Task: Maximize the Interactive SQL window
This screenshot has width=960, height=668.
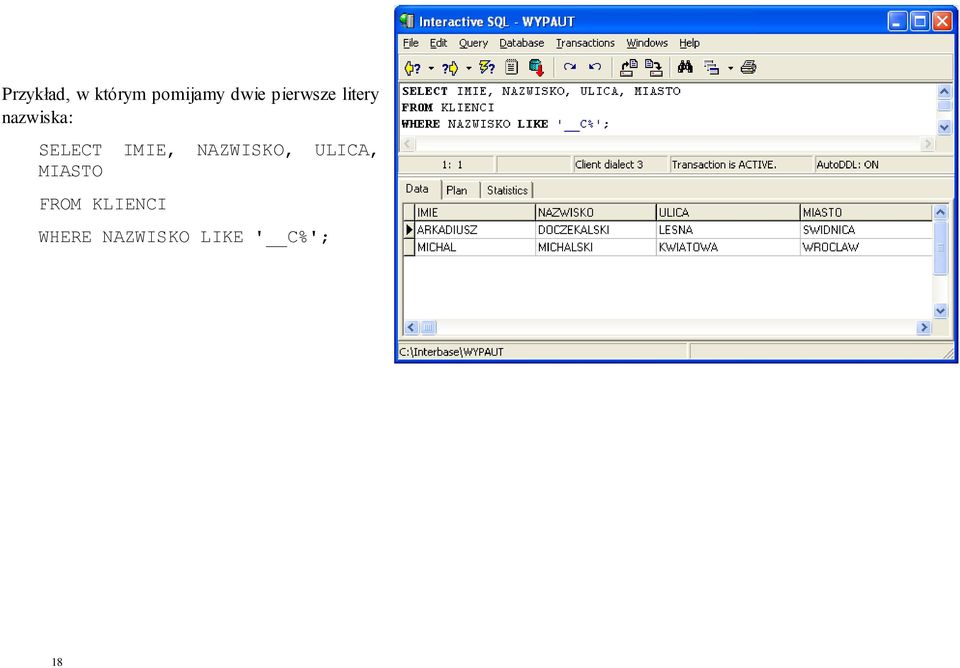Action: pyautogui.click(x=920, y=21)
